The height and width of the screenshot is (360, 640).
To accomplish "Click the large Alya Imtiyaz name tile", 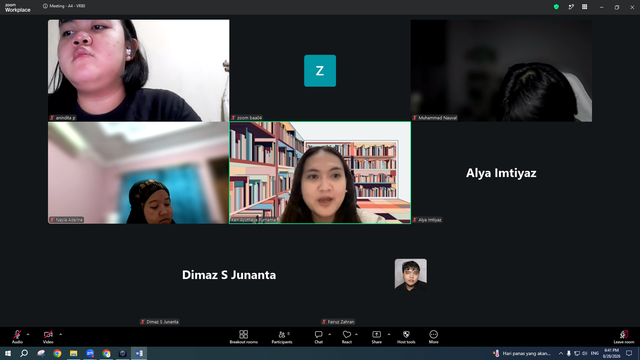I will pos(501,173).
